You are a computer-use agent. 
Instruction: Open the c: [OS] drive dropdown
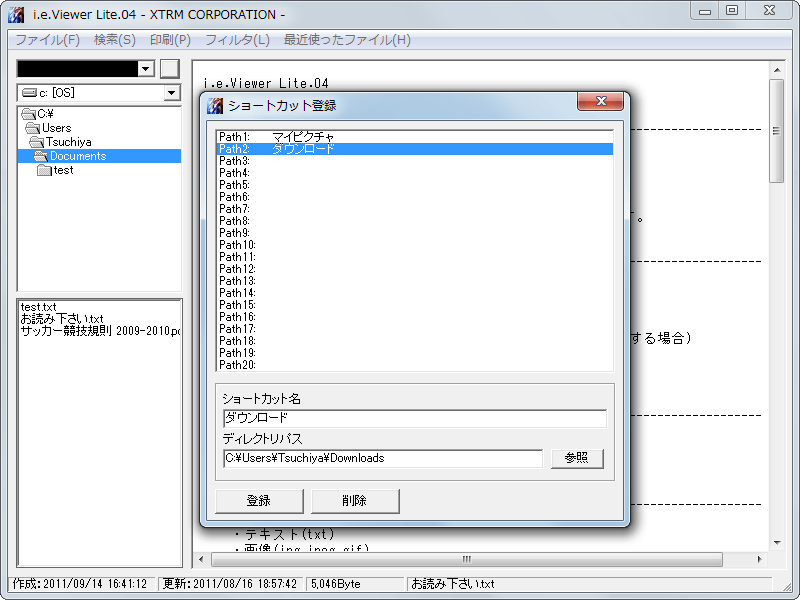click(x=171, y=93)
